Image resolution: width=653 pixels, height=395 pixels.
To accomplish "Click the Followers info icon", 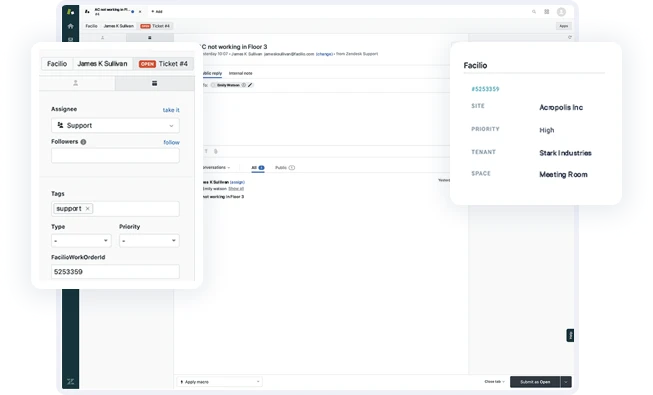I will click(83, 142).
